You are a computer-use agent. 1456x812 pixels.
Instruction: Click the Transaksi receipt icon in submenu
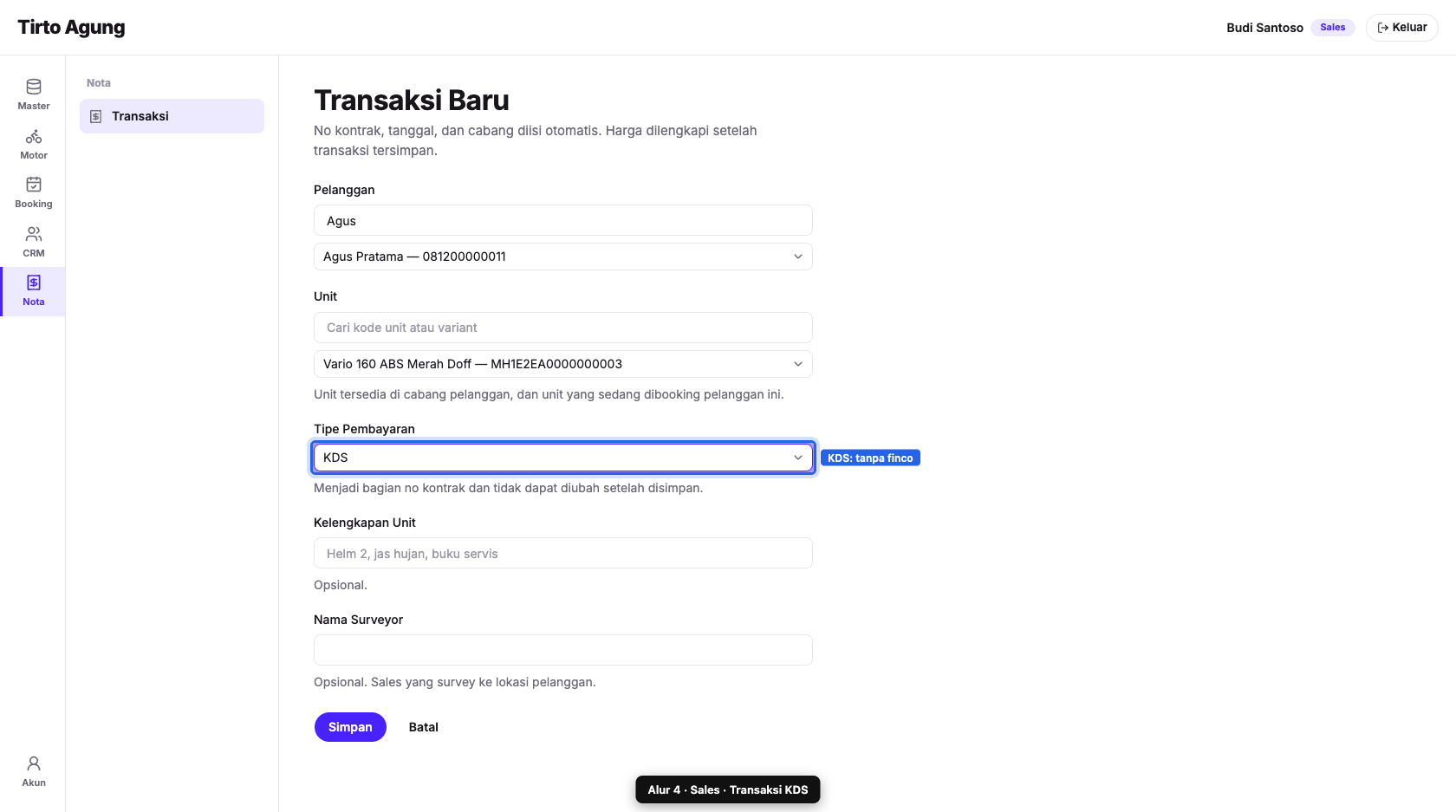click(96, 116)
